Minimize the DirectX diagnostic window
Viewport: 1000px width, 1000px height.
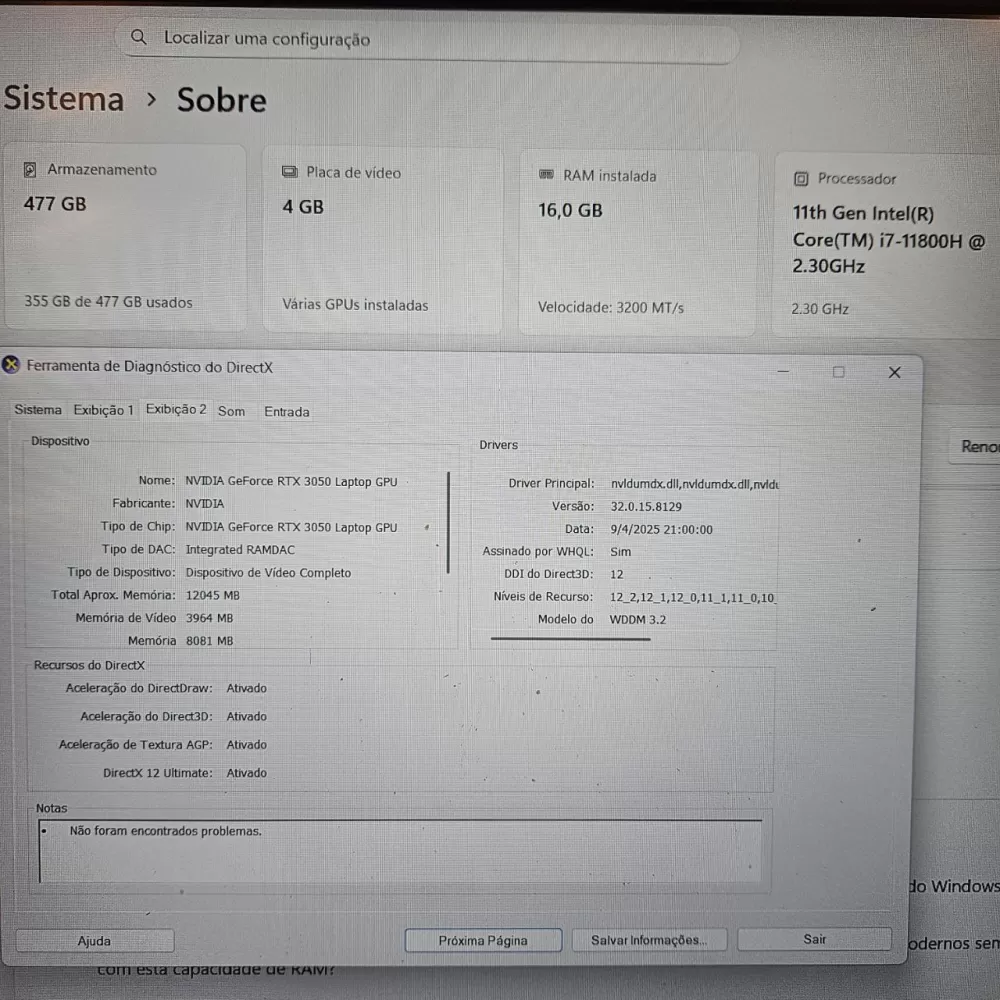pyautogui.click(x=784, y=372)
